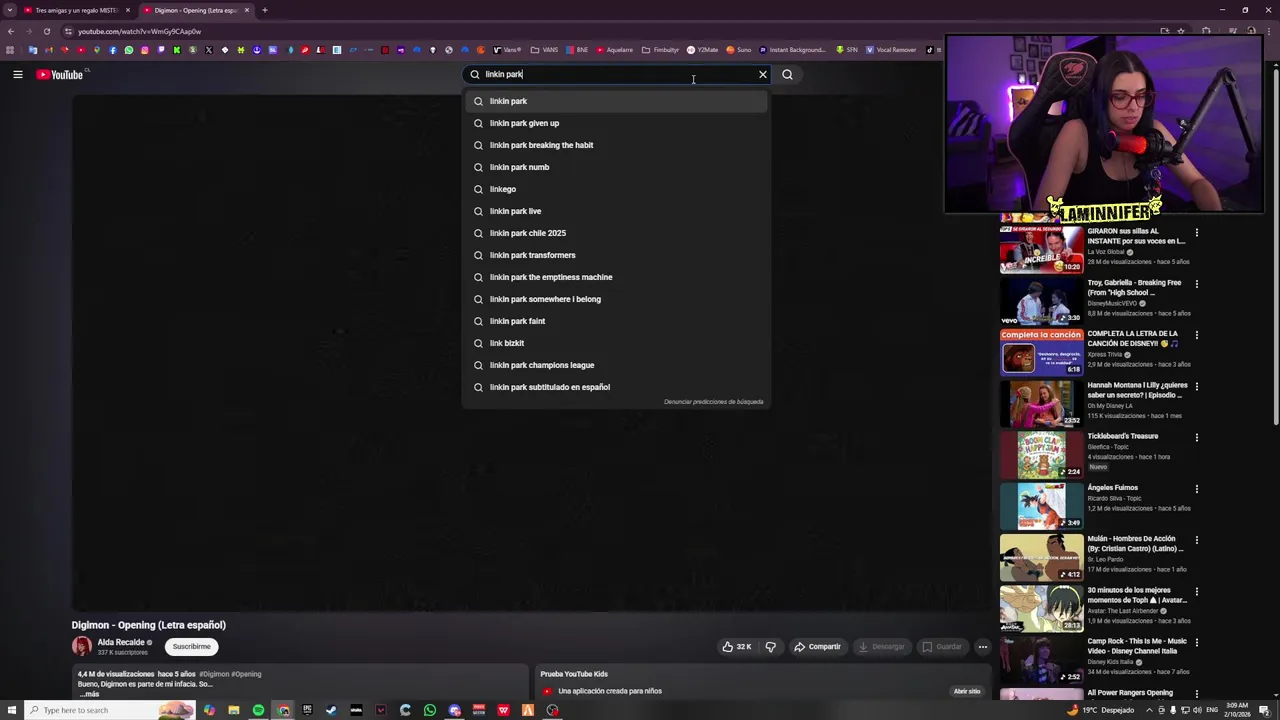
Task: Open Steam from the taskbar
Action: (x=331, y=710)
